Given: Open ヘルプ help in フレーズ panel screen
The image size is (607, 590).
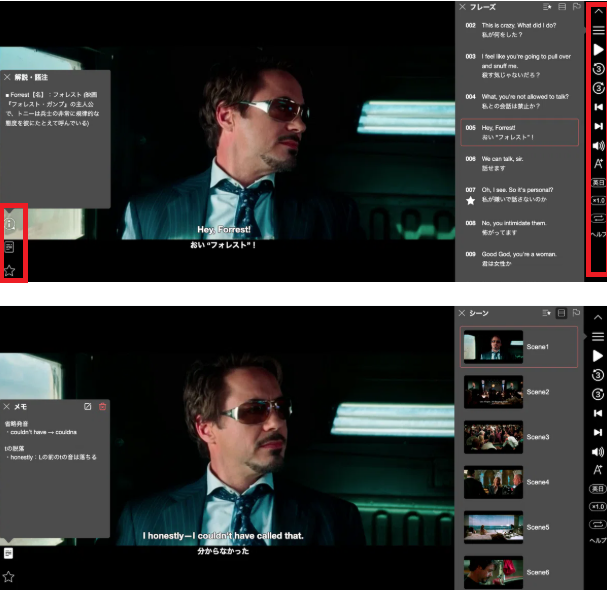Looking at the screenshot, I should coord(598,234).
